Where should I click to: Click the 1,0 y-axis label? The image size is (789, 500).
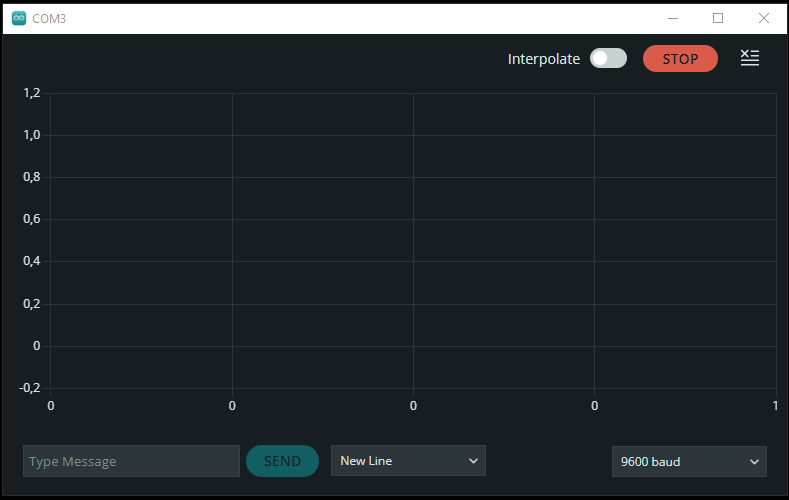pyautogui.click(x=31, y=135)
